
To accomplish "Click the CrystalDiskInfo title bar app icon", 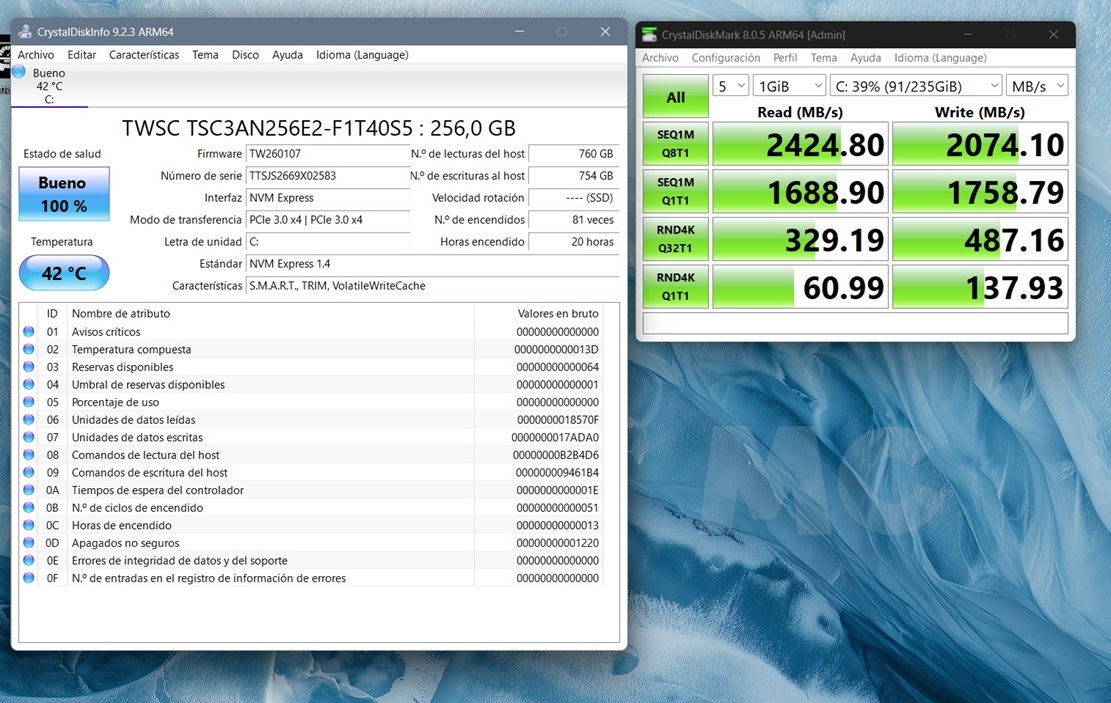I will 25,32.
